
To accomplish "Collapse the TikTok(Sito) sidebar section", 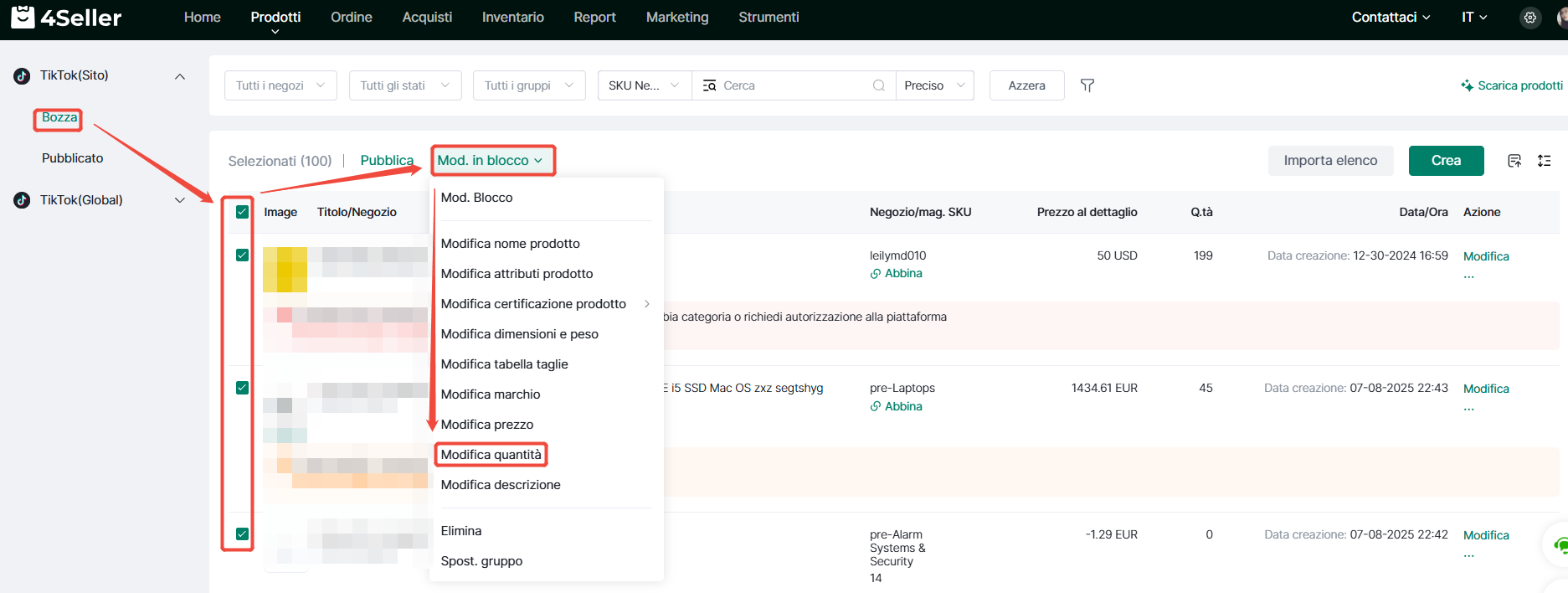I will tap(180, 76).
